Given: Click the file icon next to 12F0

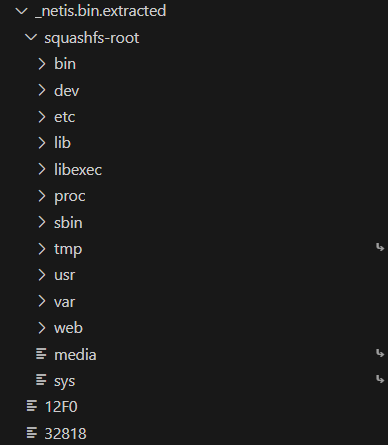Looking at the screenshot, I should (x=32, y=406).
